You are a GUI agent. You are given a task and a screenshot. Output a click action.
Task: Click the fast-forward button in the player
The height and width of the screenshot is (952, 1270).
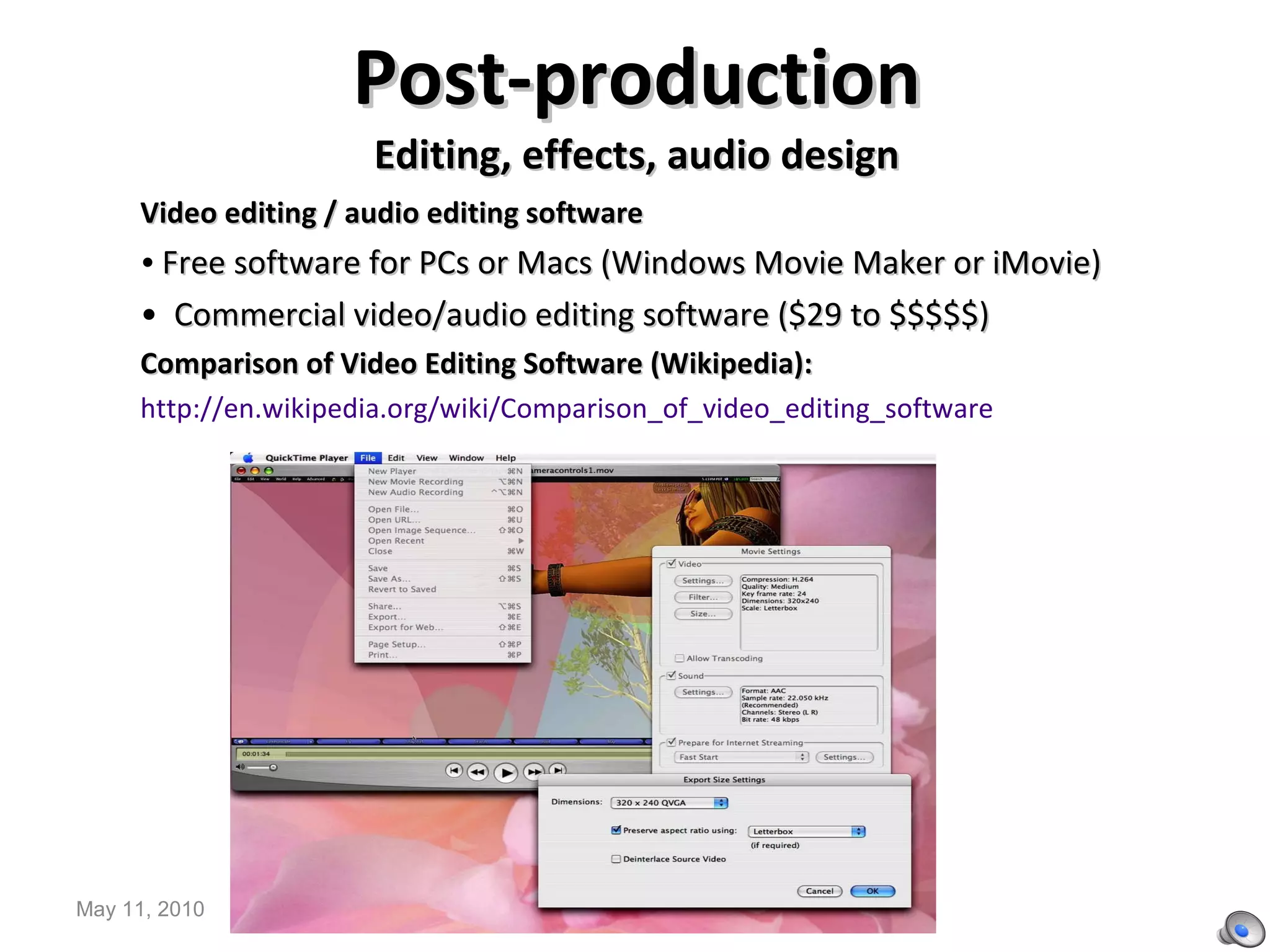(533, 772)
